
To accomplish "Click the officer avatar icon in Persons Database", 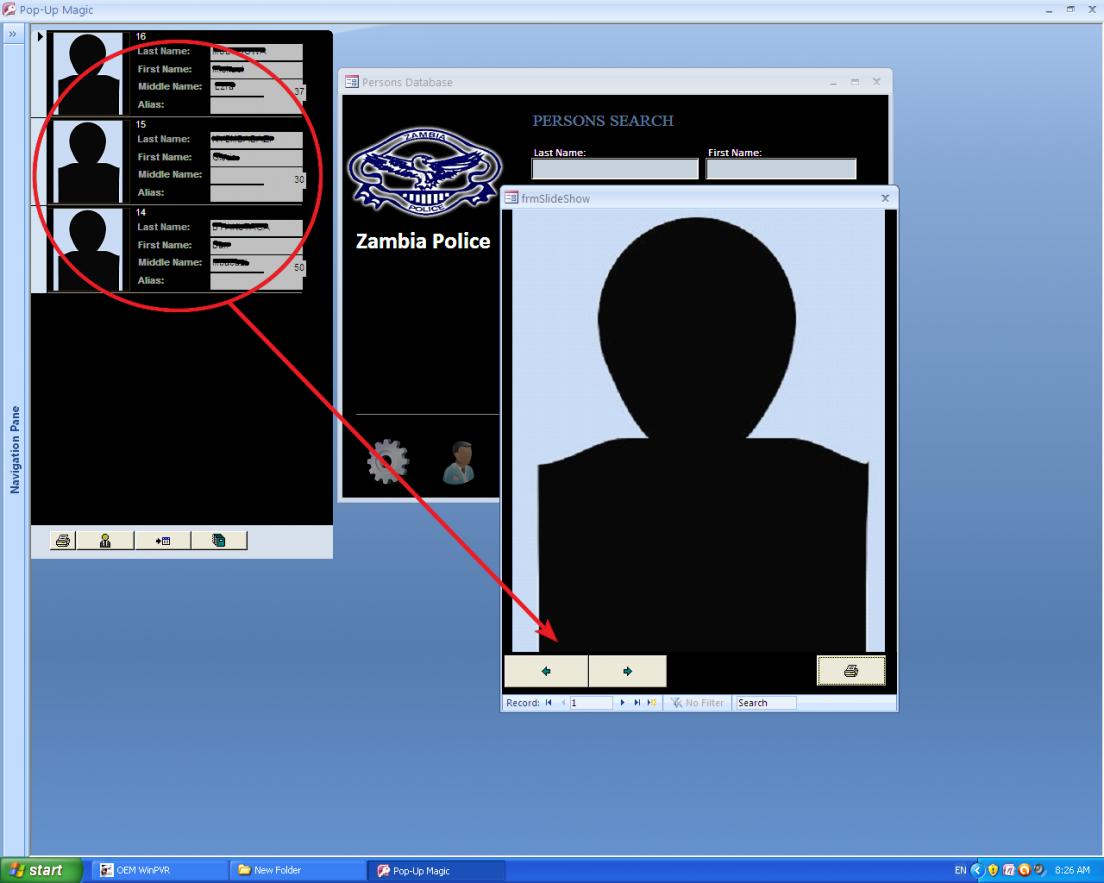I will 459,462.
